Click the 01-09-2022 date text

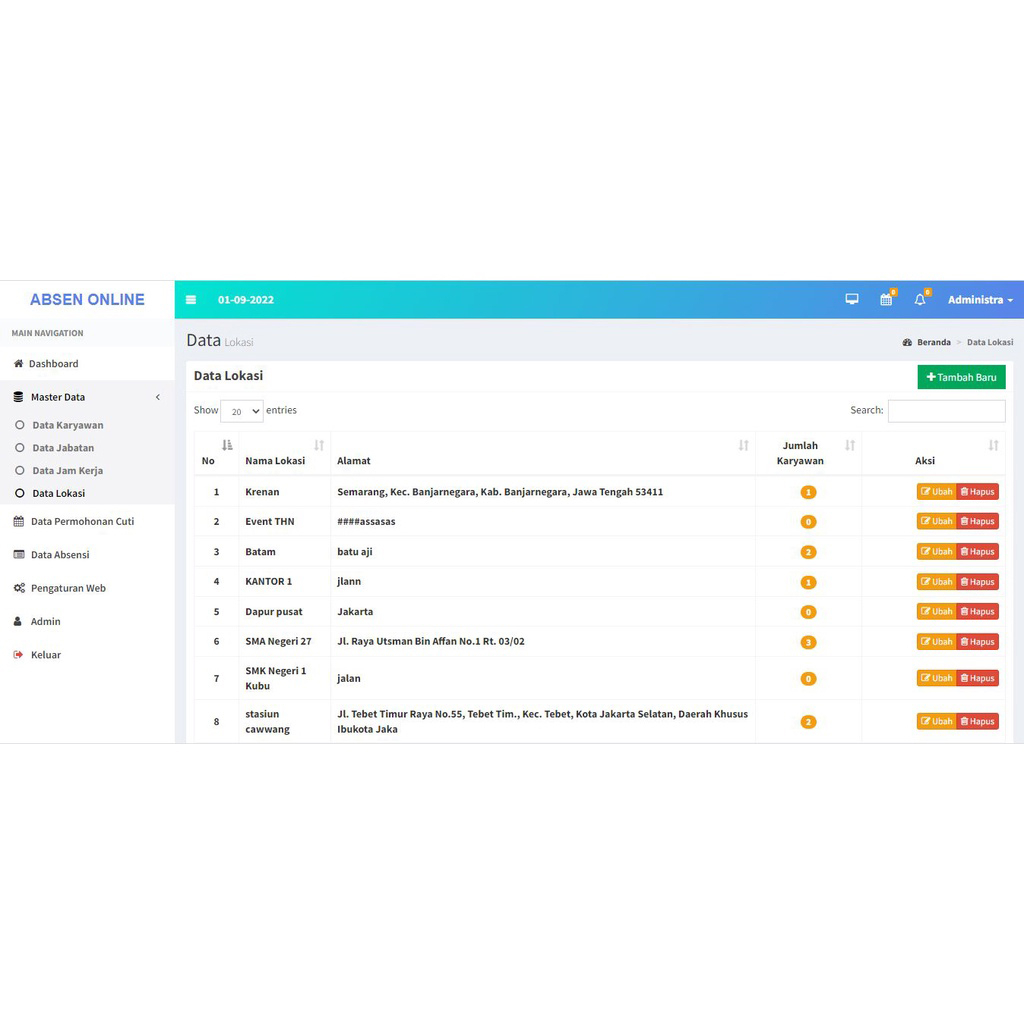[246, 300]
